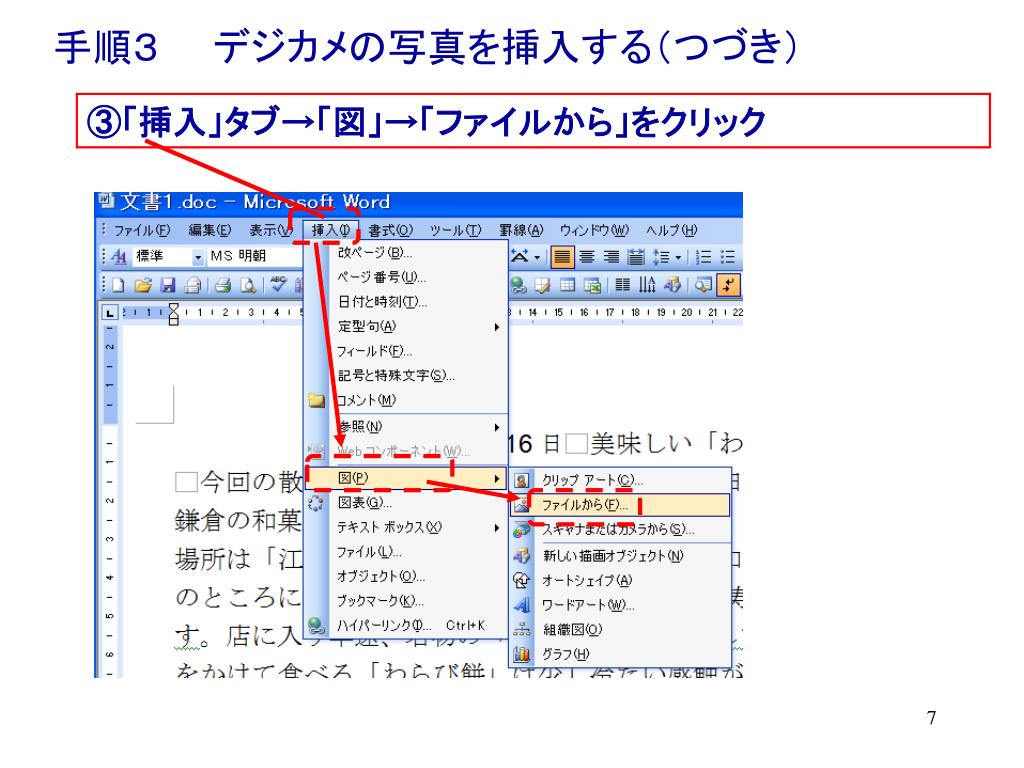Image resolution: width=1024 pixels, height=768 pixels.
Task: Toggle the Document Map button
Action: [x=703, y=285]
